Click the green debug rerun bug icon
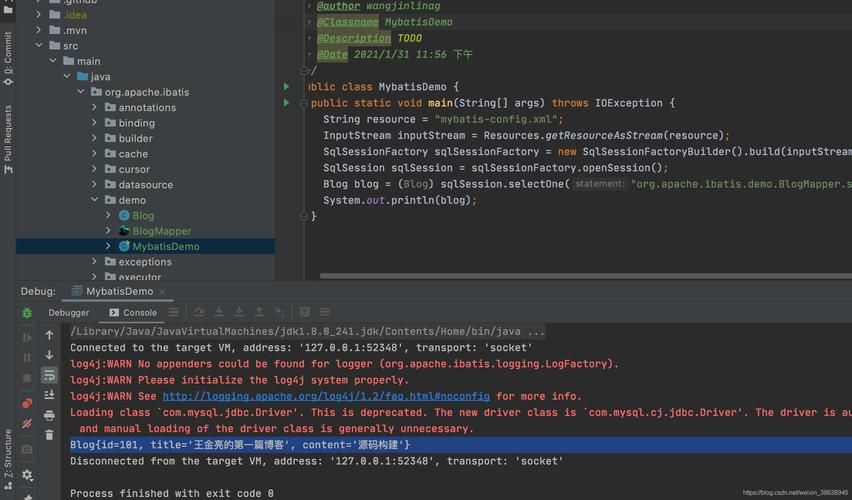852x500 pixels. coord(27,313)
